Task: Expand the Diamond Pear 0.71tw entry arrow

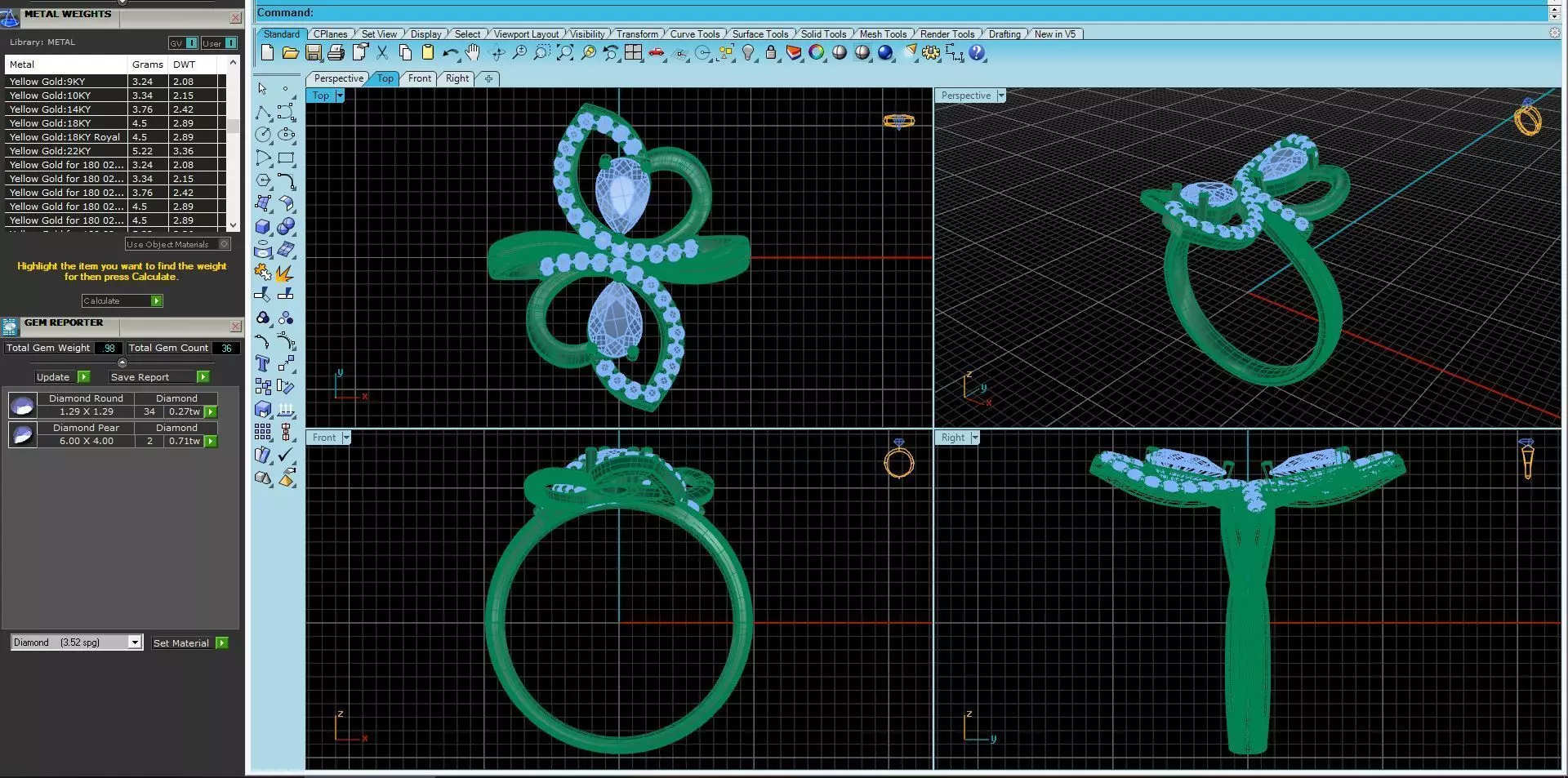Action: [211, 442]
